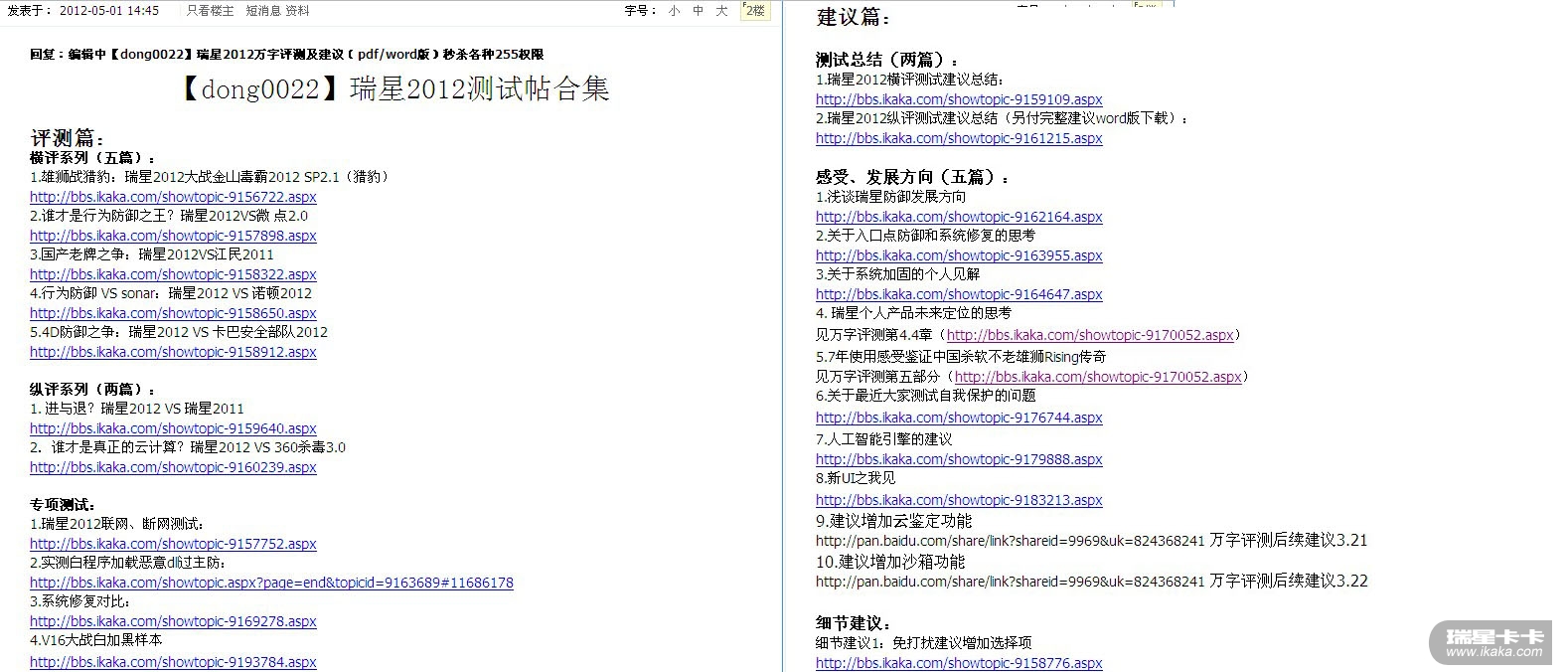The height and width of the screenshot is (672, 1568).
Task: Click the 2楼 floor number badge
Action: 756,11
